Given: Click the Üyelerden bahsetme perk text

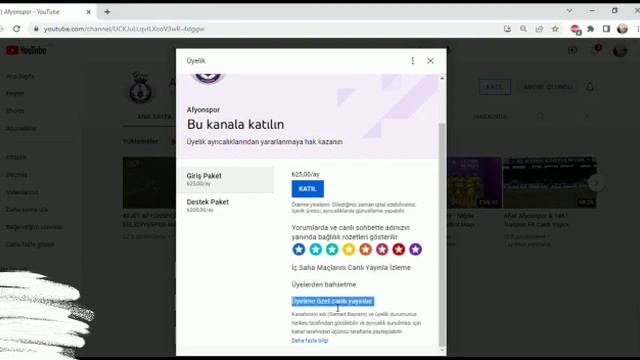Looking at the screenshot, I should tap(324, 284).
